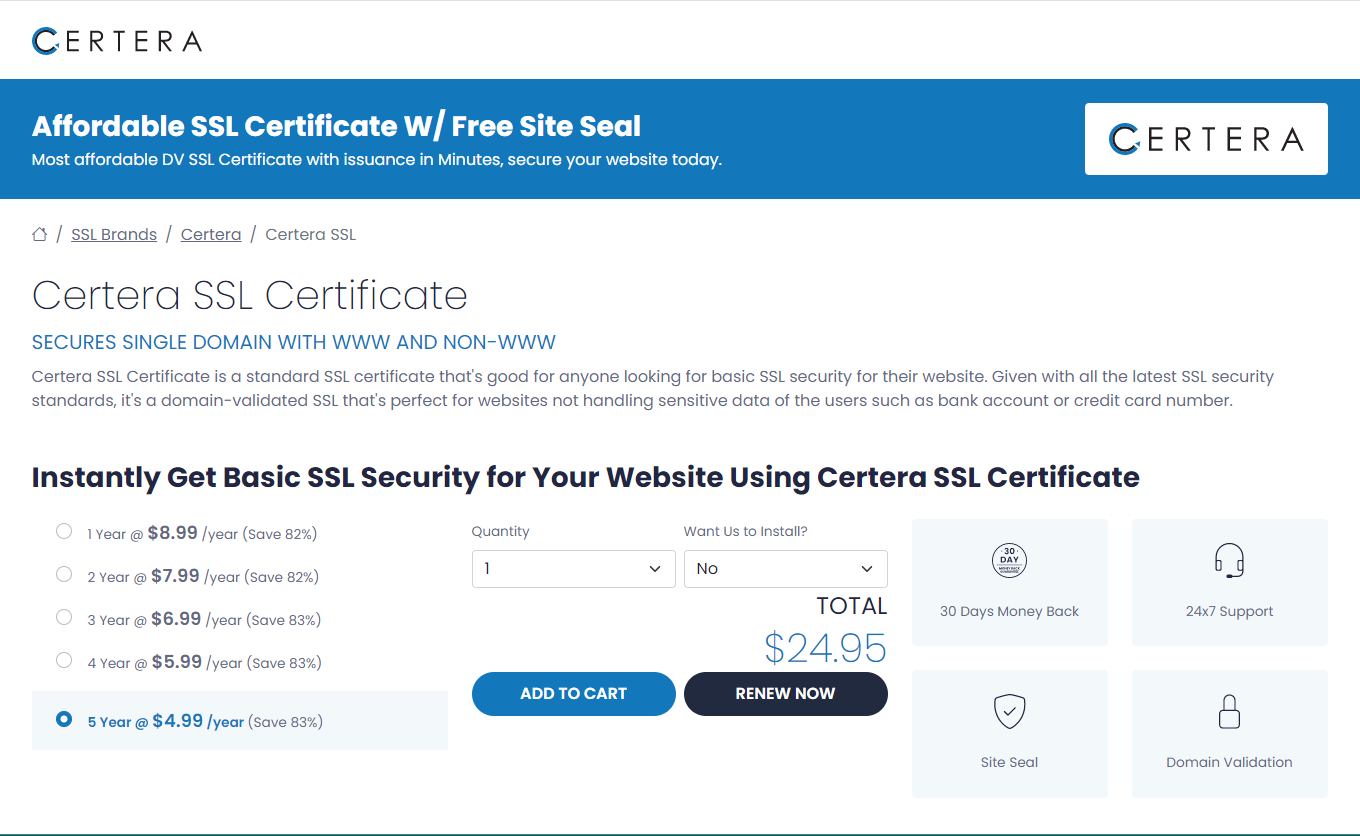Select the 4 Year $5.99 plan

(x=64, y=660)
